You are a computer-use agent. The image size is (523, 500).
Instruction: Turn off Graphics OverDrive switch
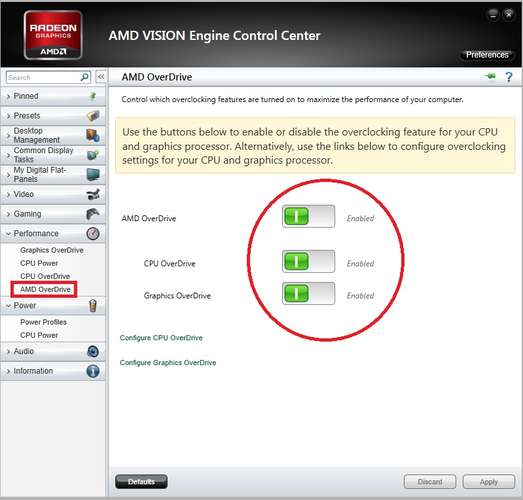pos(308,294)
